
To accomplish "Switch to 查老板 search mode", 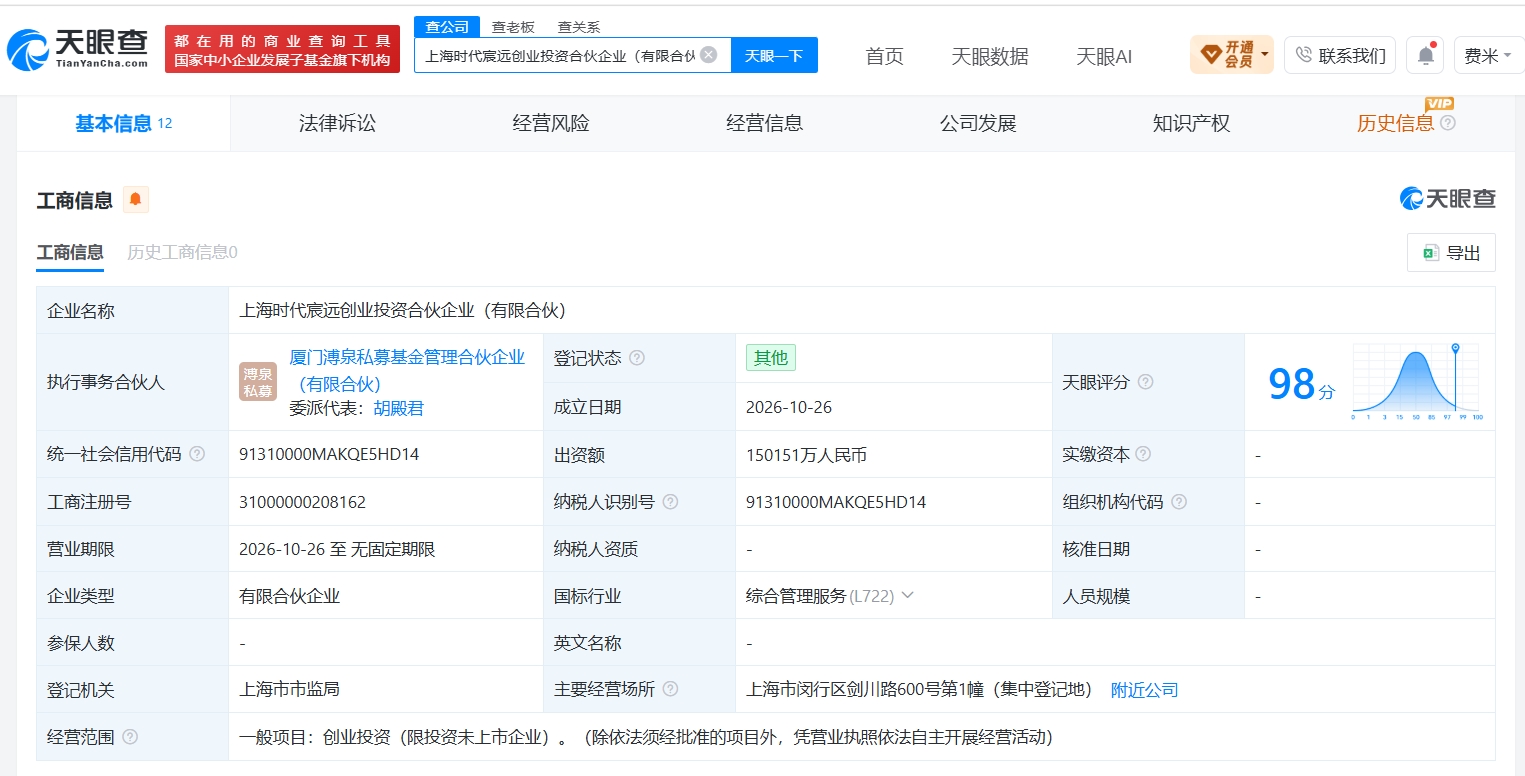I will click(513, 27).
